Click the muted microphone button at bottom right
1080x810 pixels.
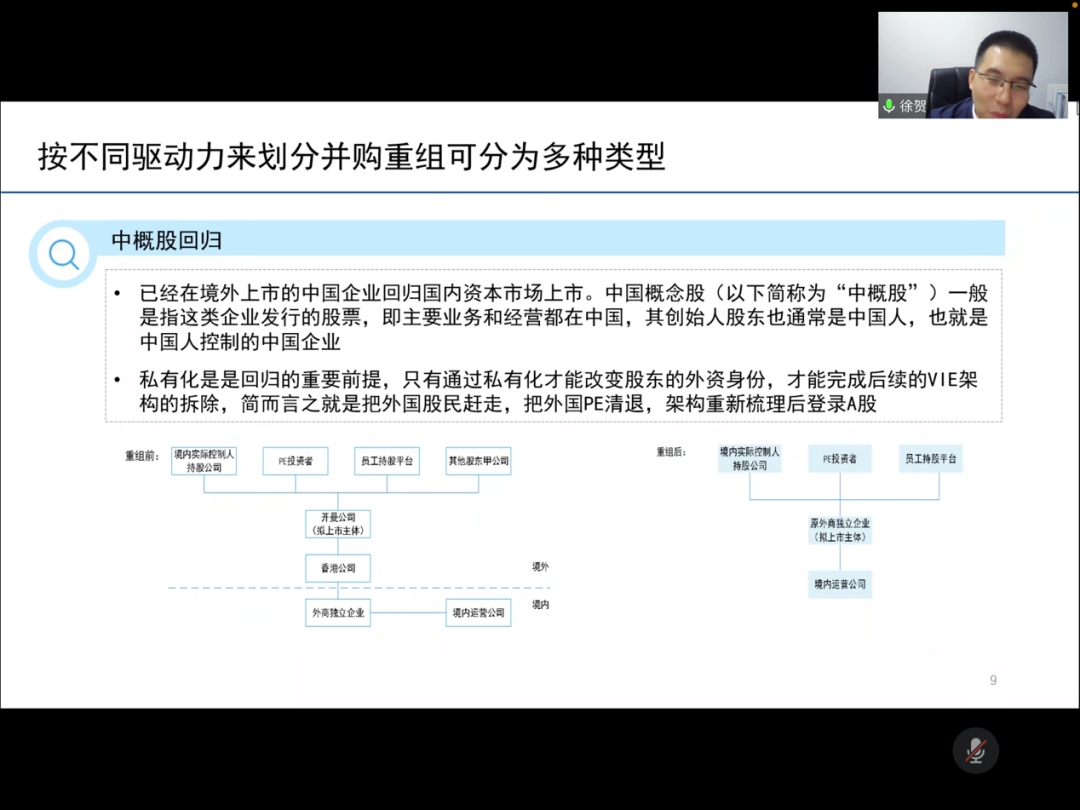click(975, 751)
